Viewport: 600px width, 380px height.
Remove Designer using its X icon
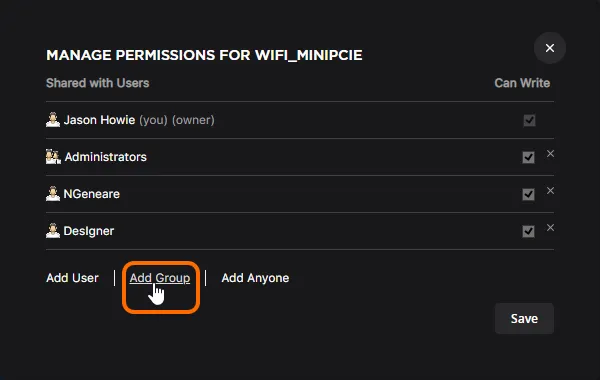550,228
